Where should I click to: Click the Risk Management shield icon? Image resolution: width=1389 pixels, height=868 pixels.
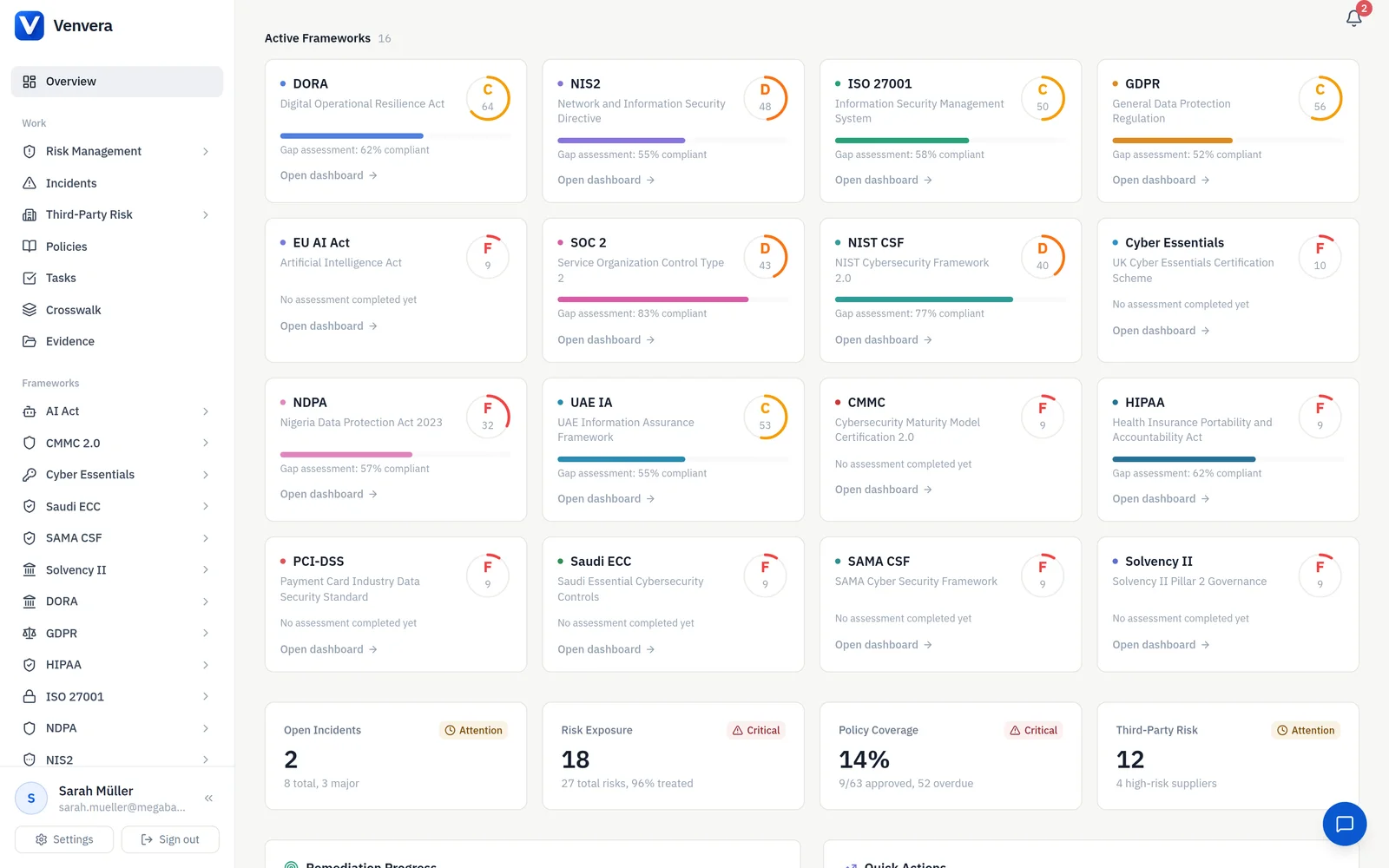(x=30, y=151)
